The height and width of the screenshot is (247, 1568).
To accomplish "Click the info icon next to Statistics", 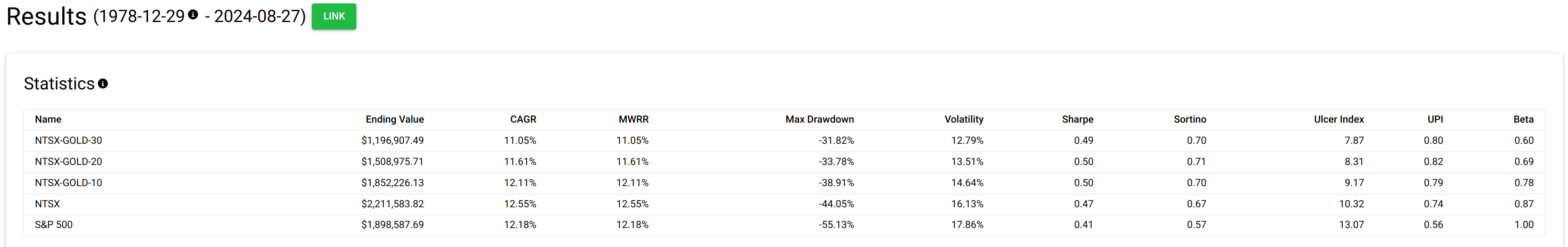I will pos(103,84).
